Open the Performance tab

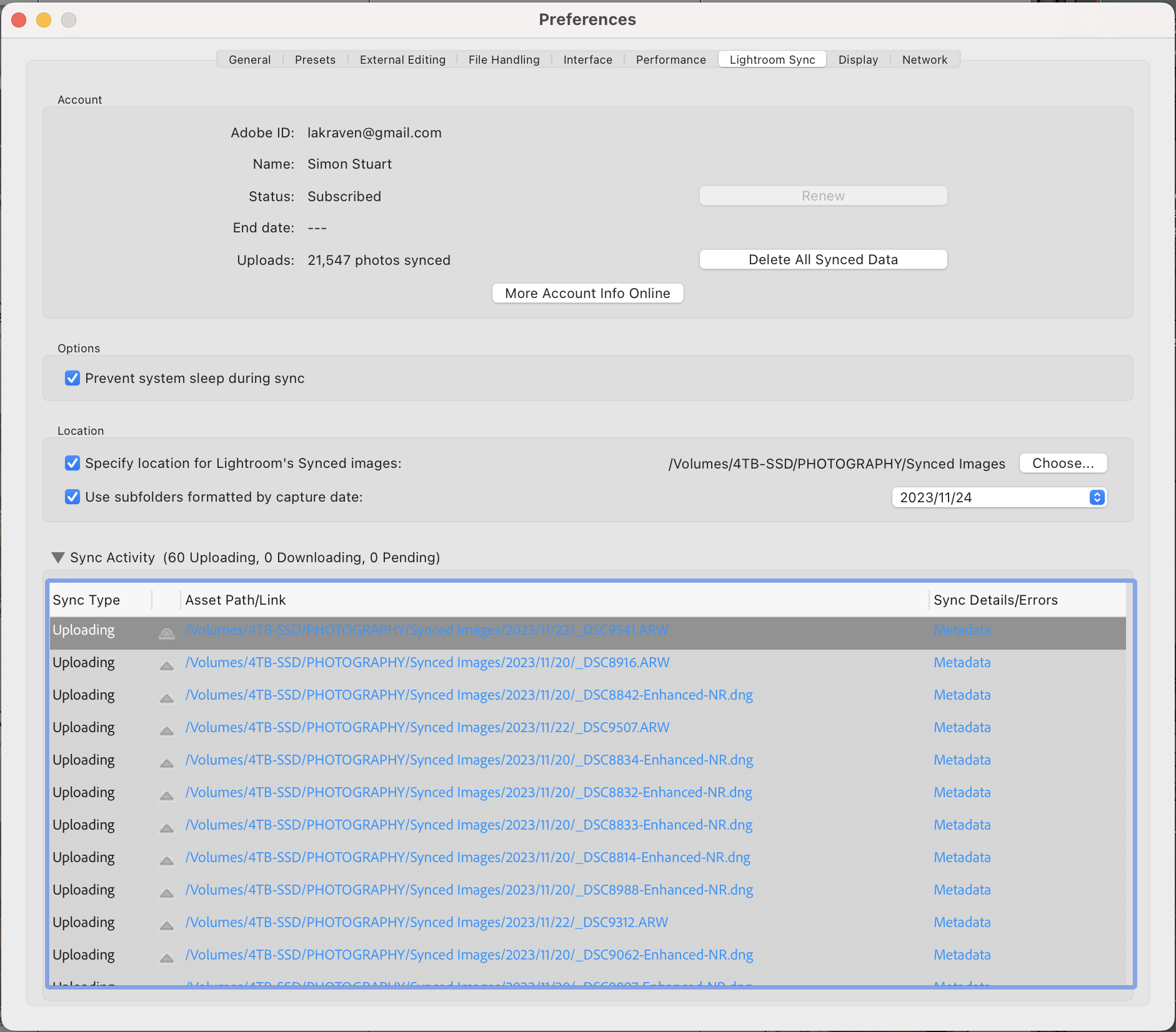(671, 59)
